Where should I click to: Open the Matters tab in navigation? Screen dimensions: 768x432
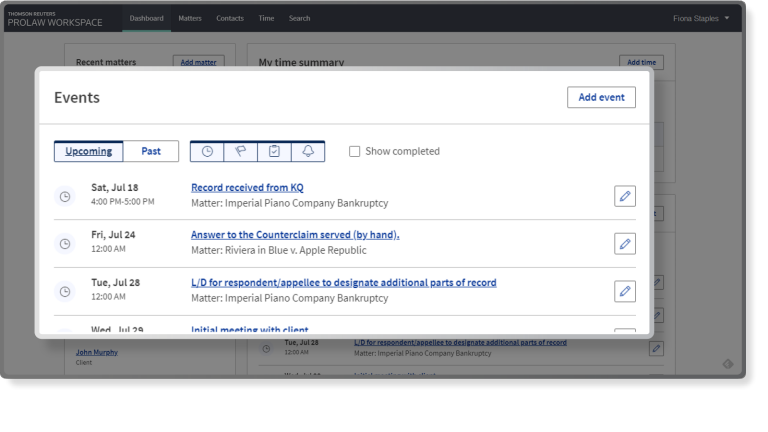coord(189,18)
